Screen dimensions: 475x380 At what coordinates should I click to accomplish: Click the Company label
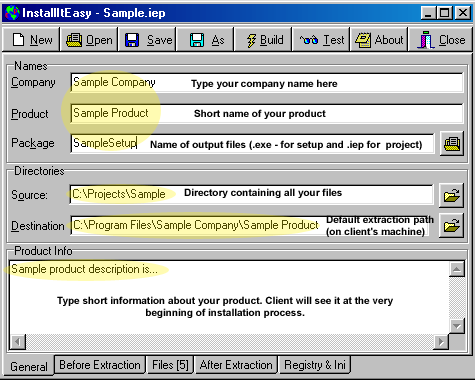tap(33, 82)
